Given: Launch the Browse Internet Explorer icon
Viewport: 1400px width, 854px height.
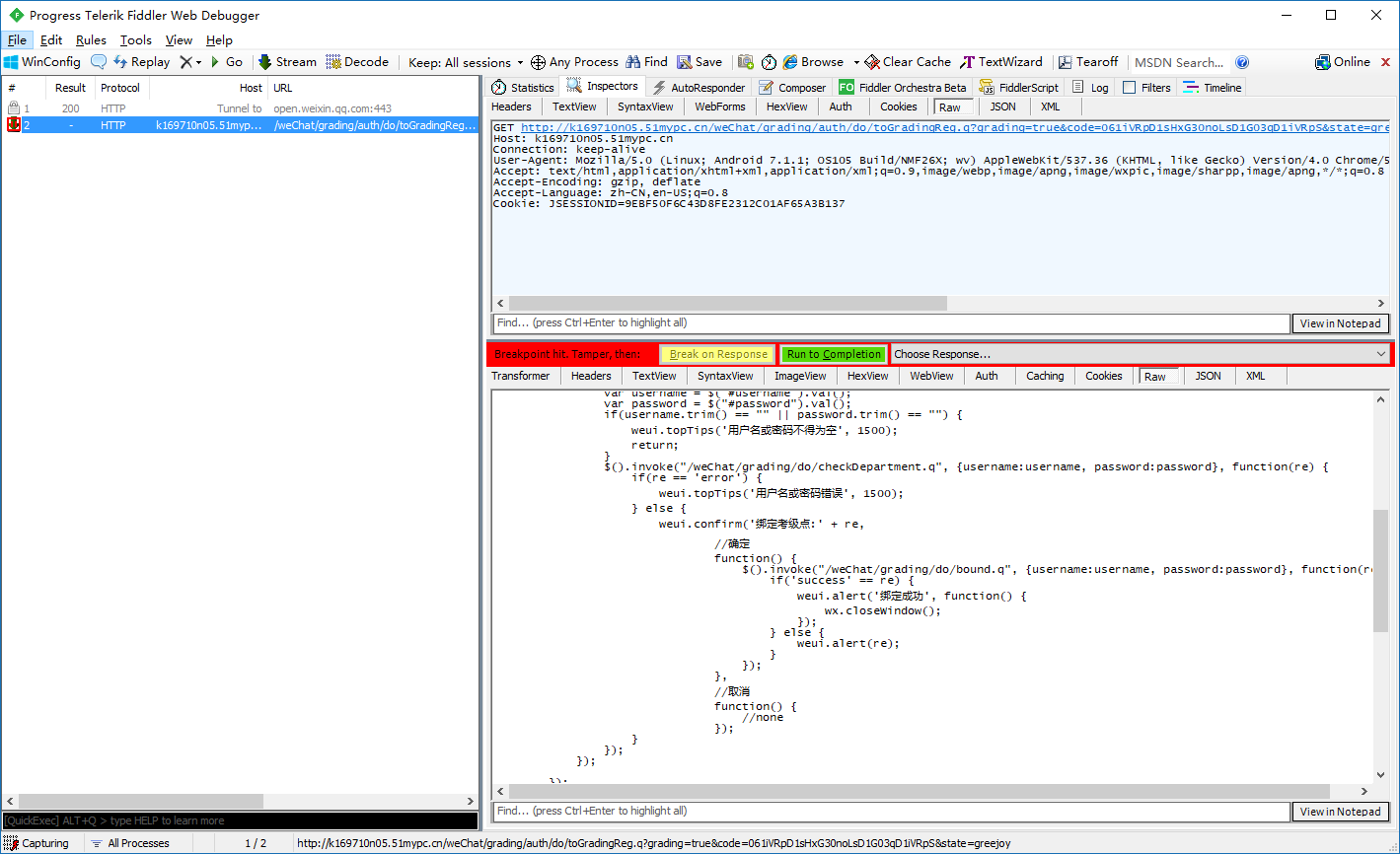Looking at the screenshot, I should (x=790, y=62).
